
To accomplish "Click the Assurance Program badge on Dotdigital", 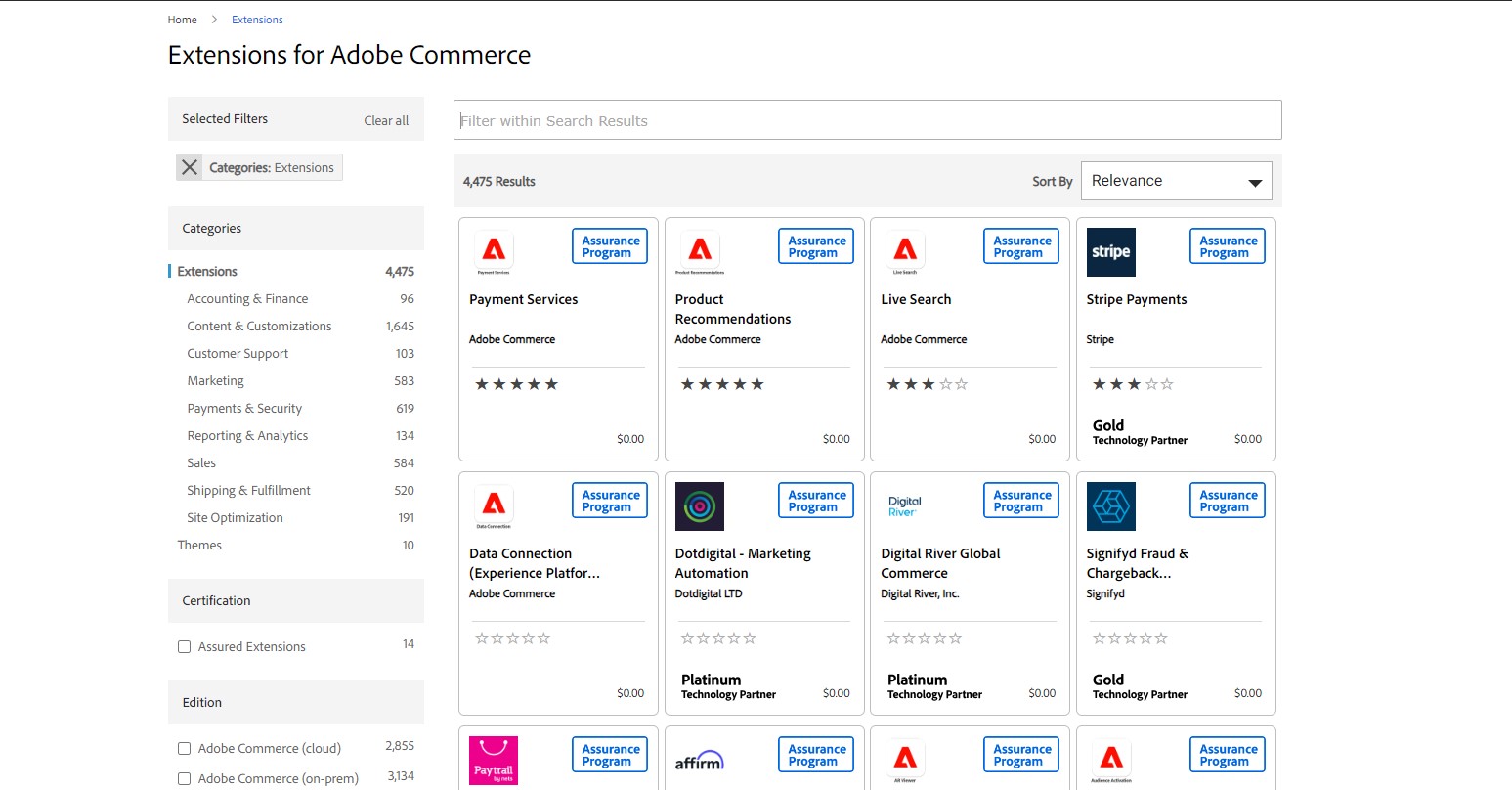I will click(x=816, y=501).
